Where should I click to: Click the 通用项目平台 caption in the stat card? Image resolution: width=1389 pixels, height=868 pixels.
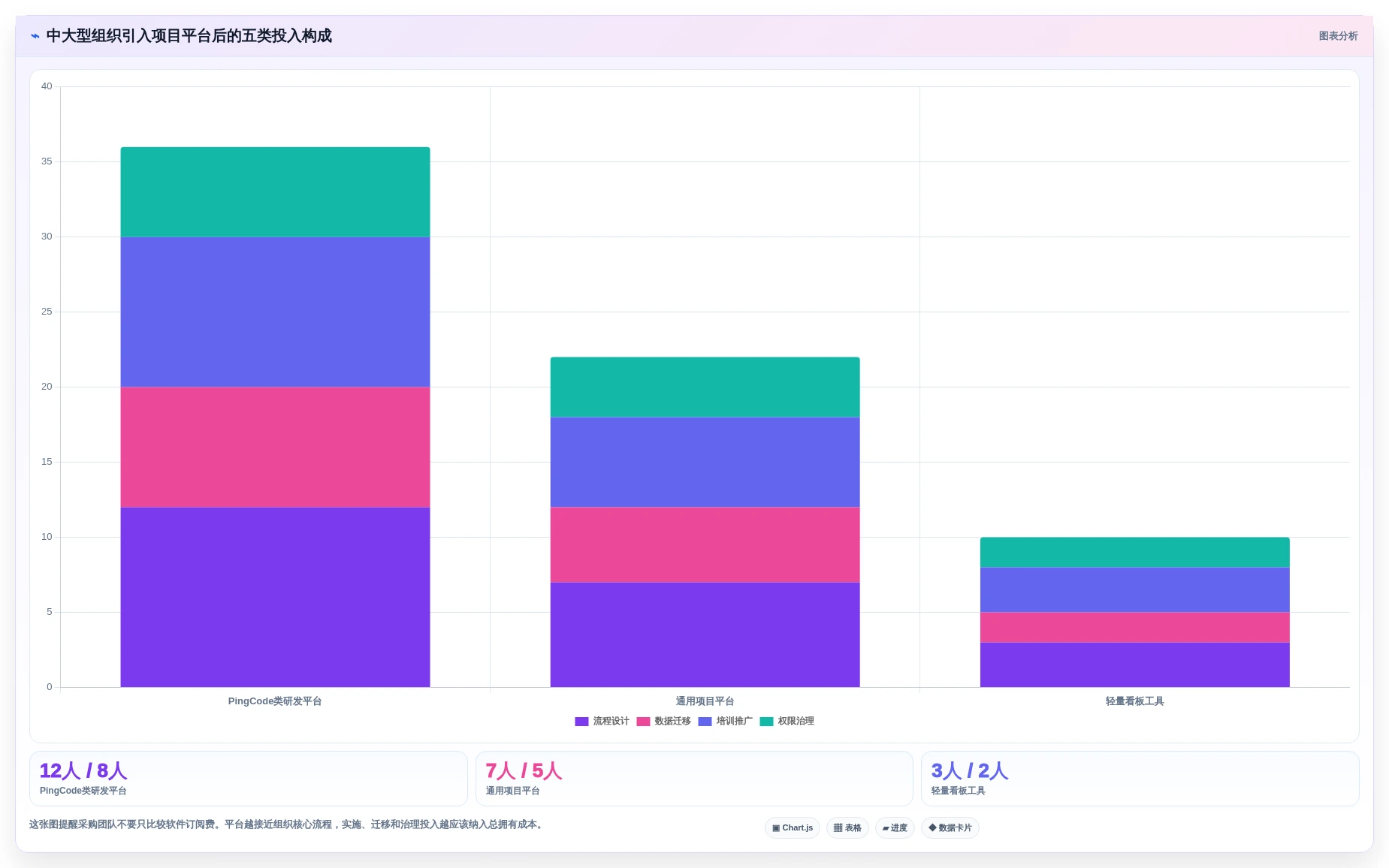pyautogui.click(x=512, y=791)
